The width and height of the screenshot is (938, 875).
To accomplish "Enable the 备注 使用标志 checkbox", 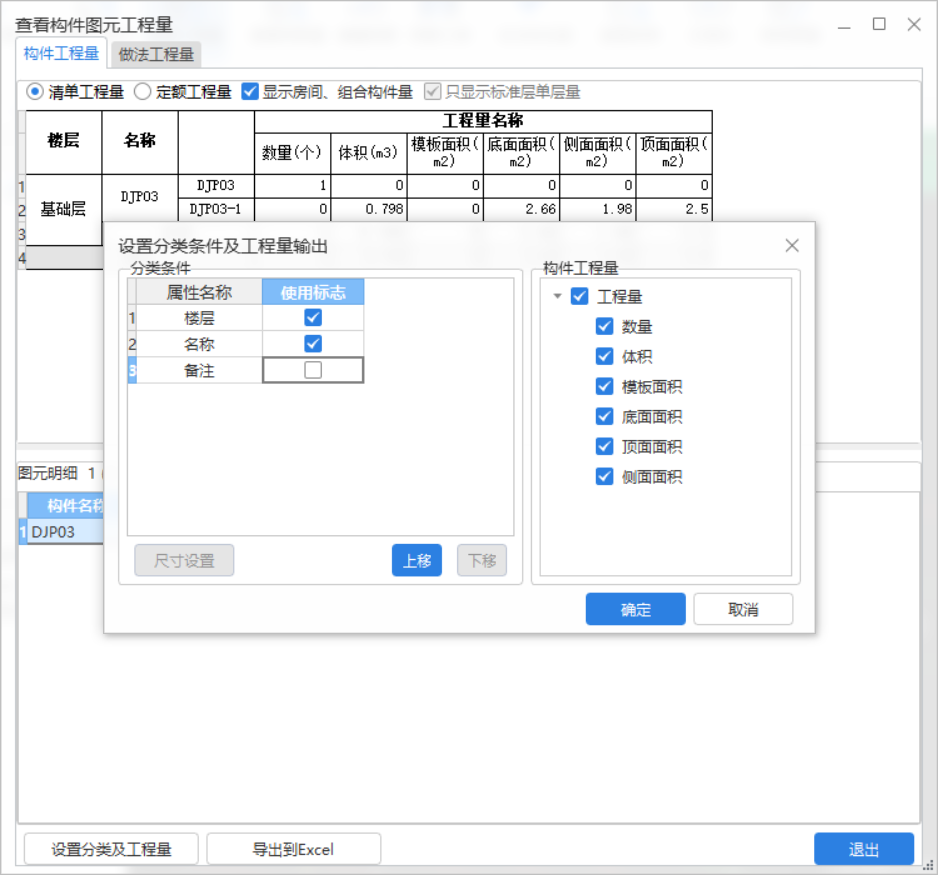I will pyautogui.click(x=313, y=370).
